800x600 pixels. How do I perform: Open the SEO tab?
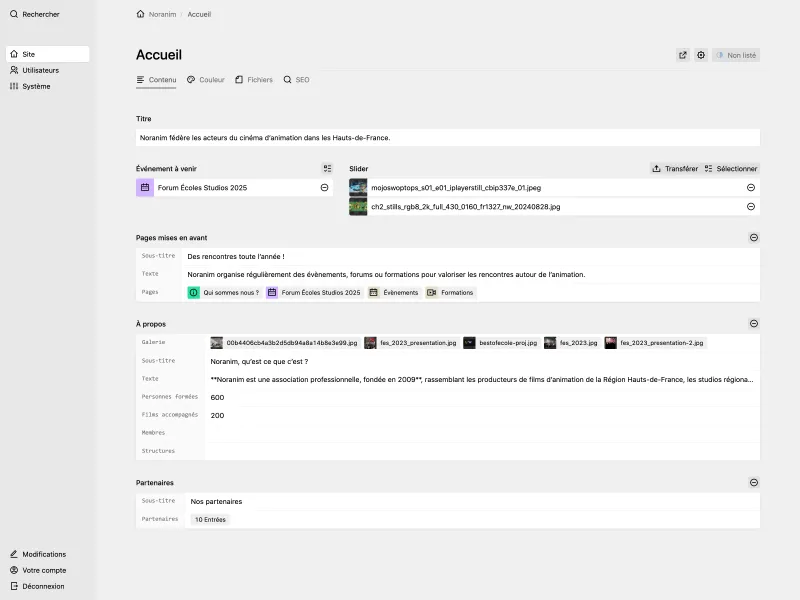point(296,79)
